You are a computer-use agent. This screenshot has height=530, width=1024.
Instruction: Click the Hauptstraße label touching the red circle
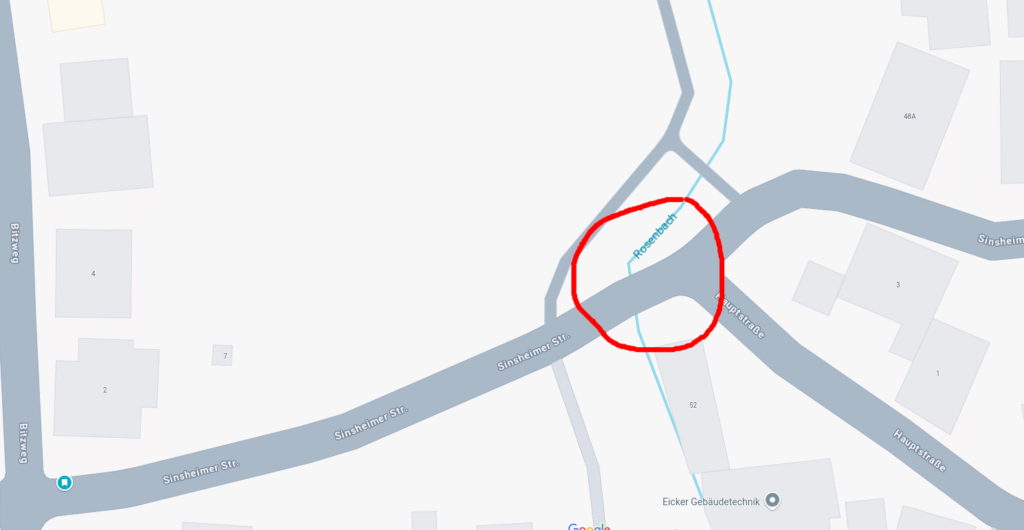pyautogui.click(x=741, y=315)
